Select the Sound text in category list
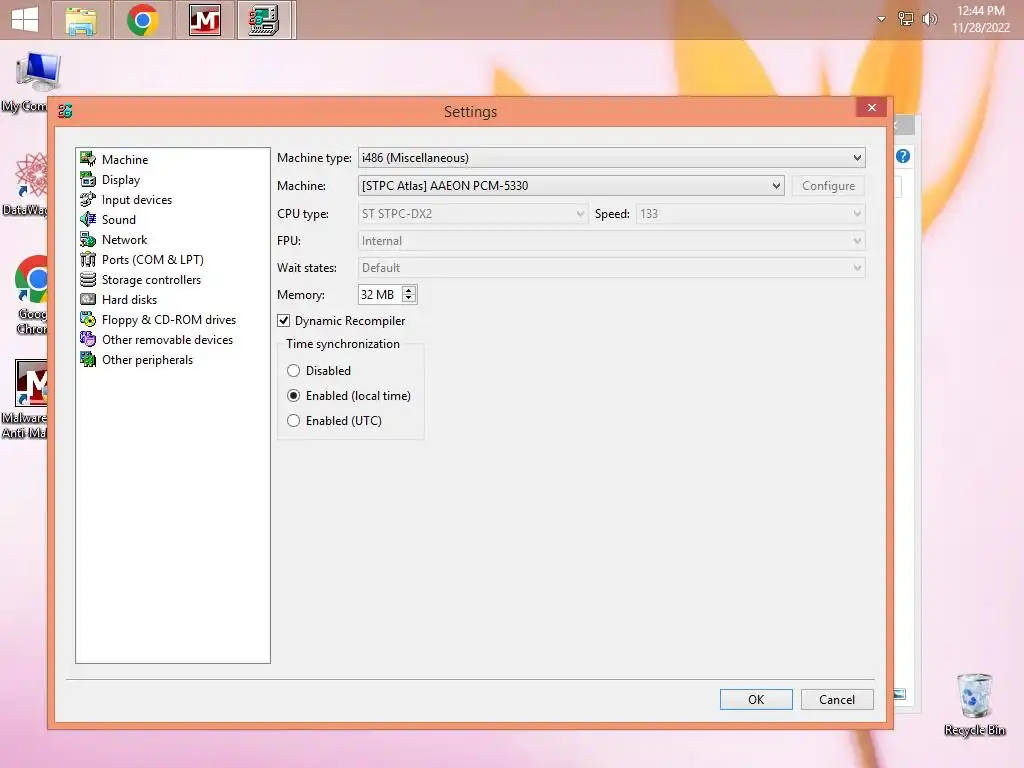 coord(119,219)
